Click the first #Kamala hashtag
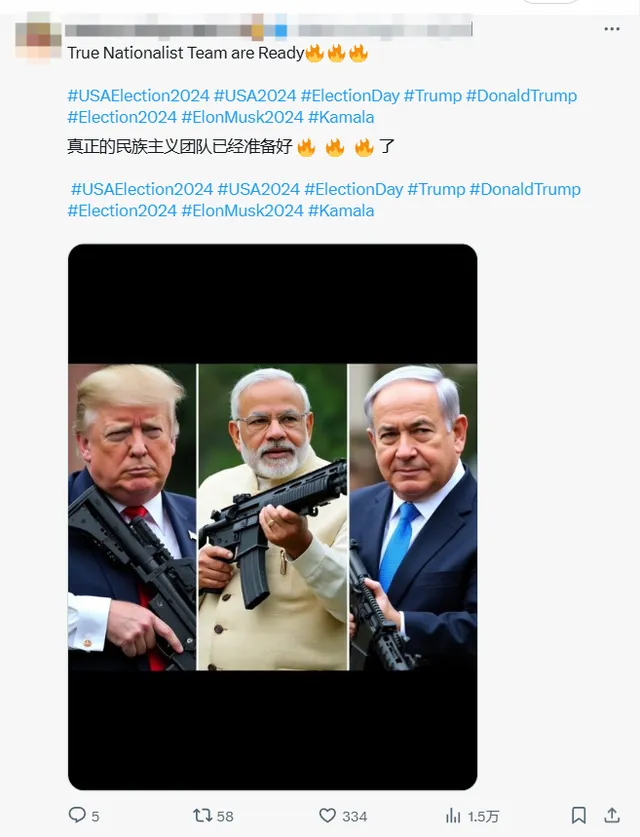The height and width of the screenshot is (837, 640). (x=341, y=117)
